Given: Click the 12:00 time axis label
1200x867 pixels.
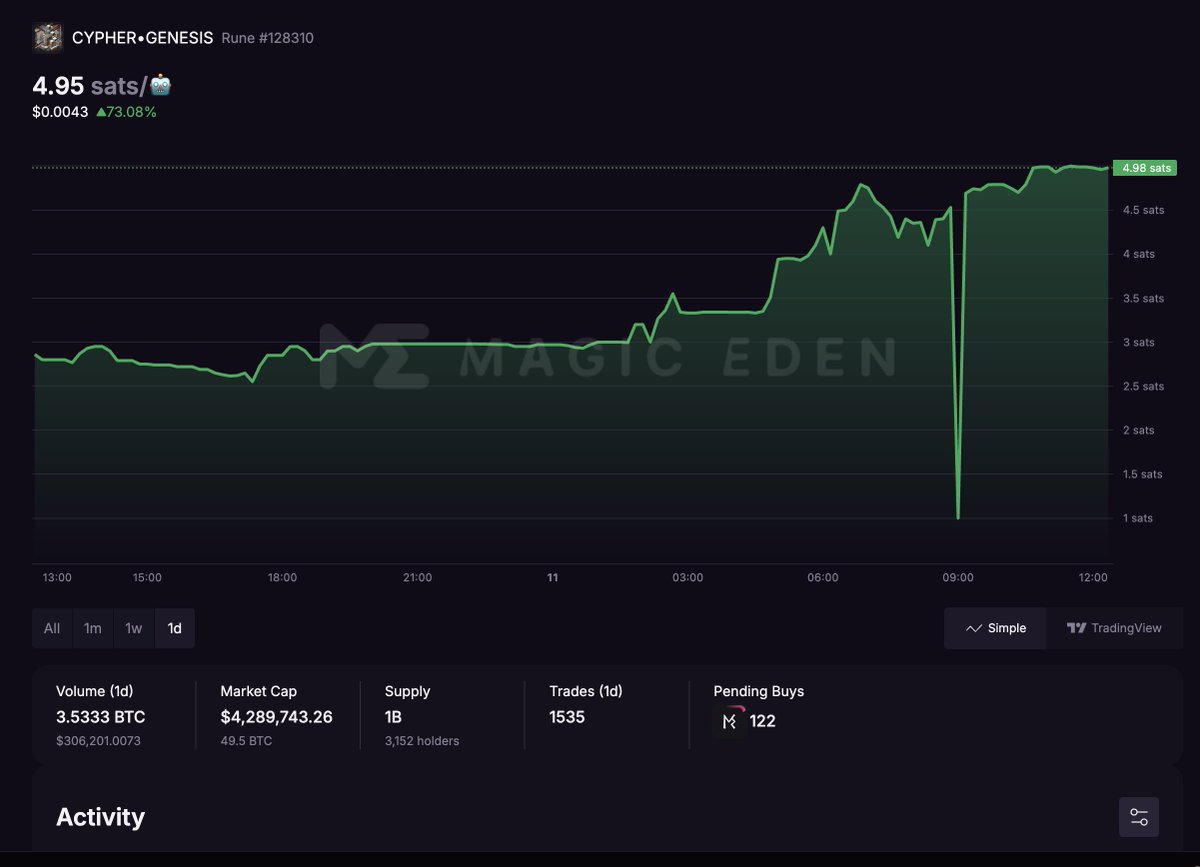Looking at the screenshot, I should 1093,578.
